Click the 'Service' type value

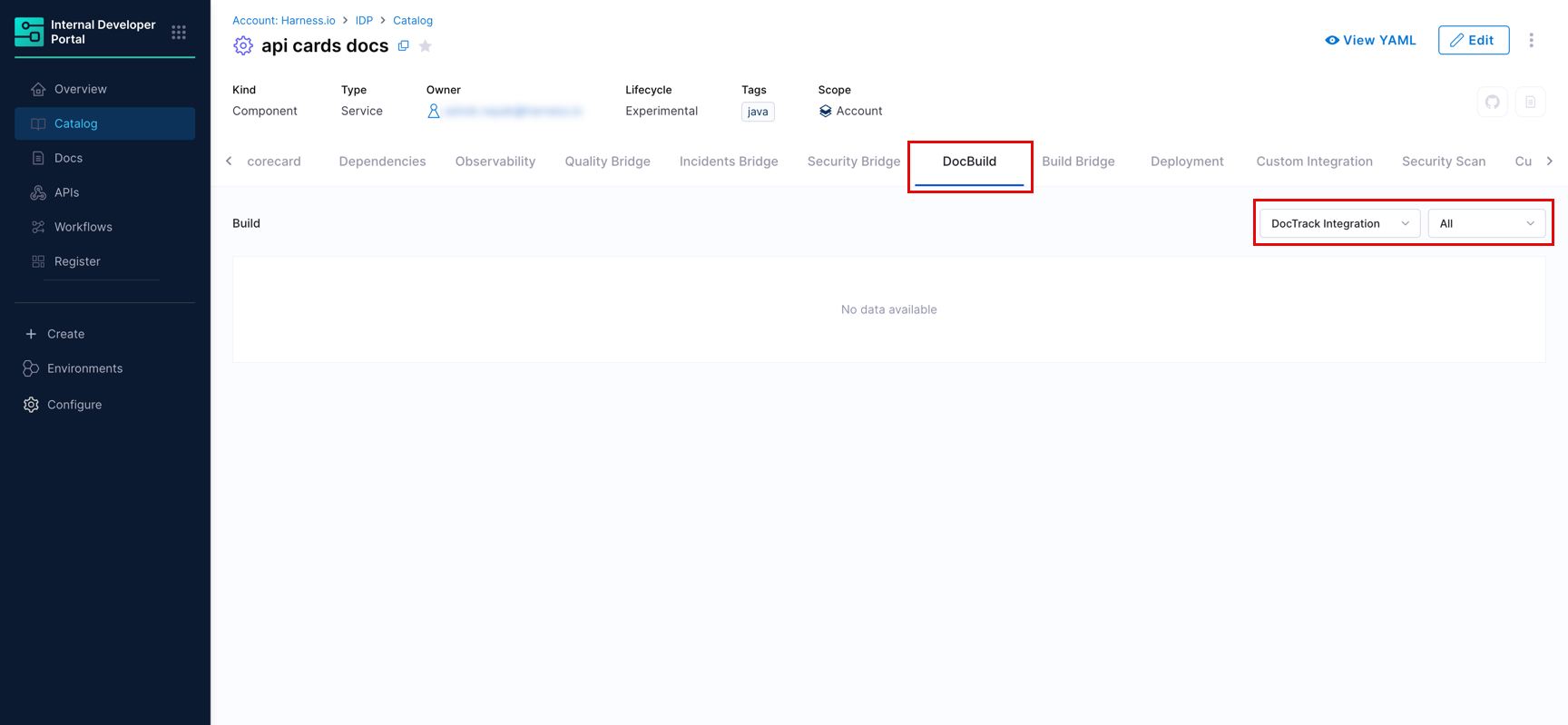click(362, 111)
